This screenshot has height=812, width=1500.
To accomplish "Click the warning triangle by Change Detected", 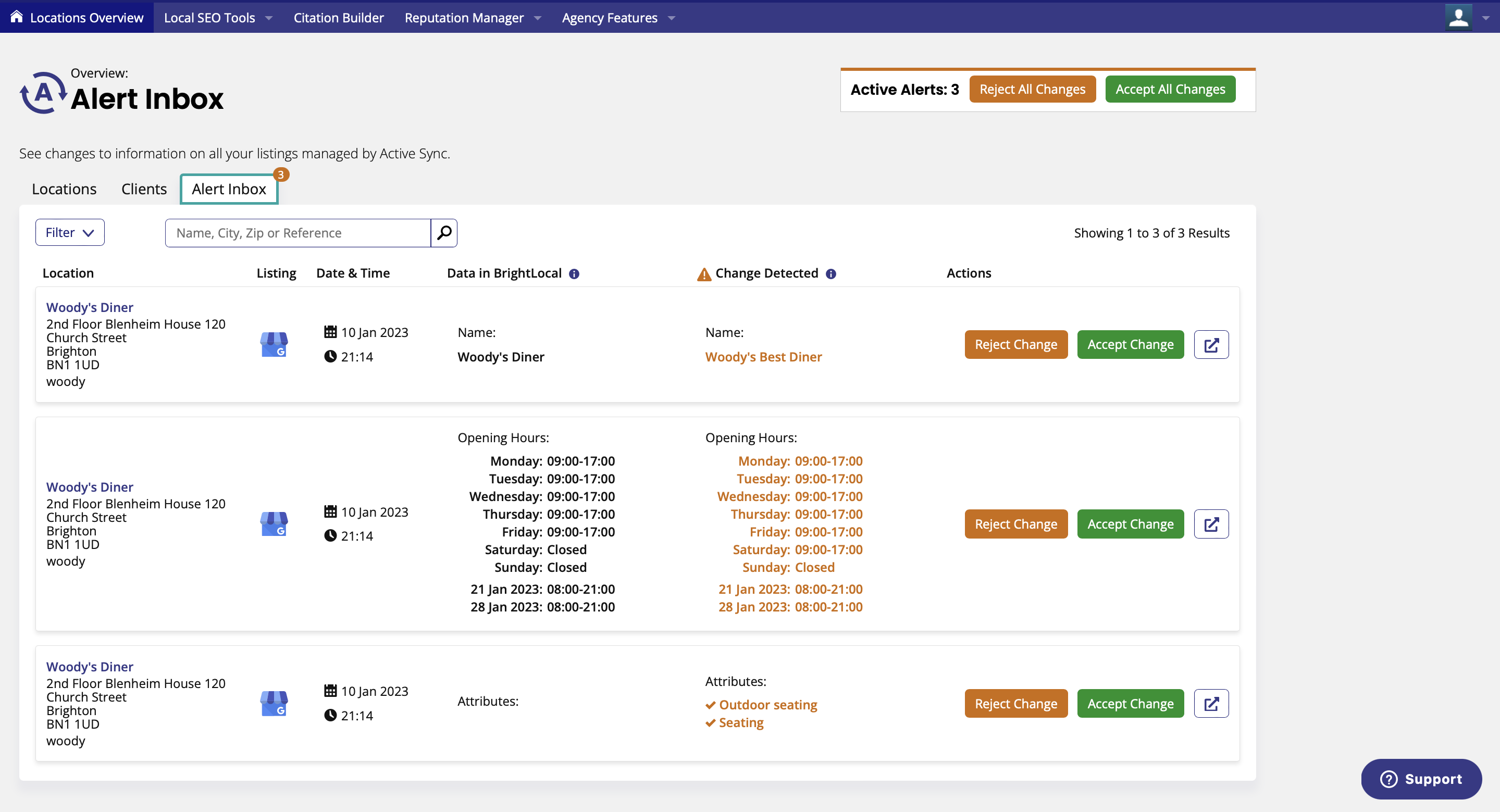I will pyautogui.click(x=704, y=274).
